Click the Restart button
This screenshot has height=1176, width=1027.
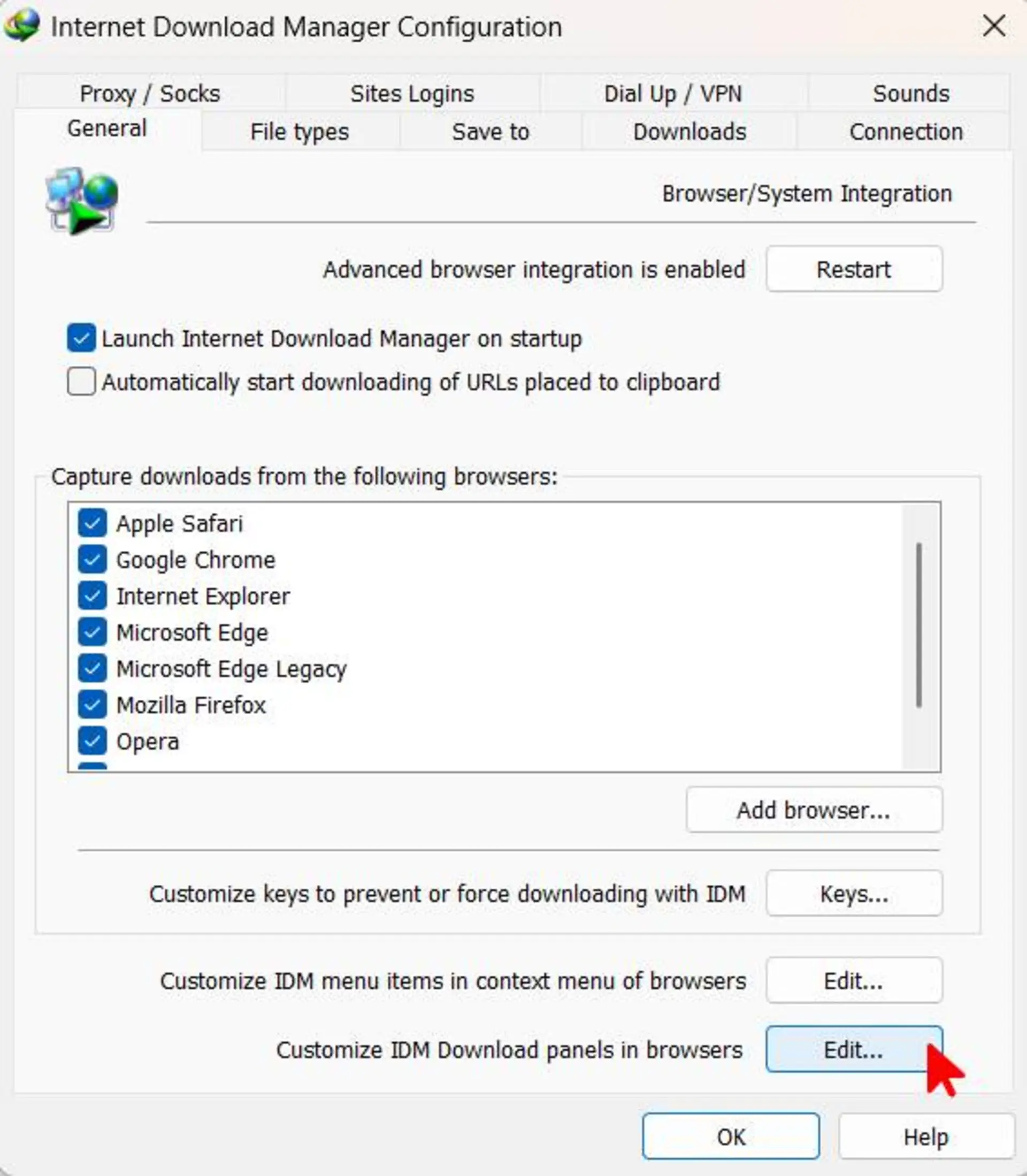click(x=854, y=269)
